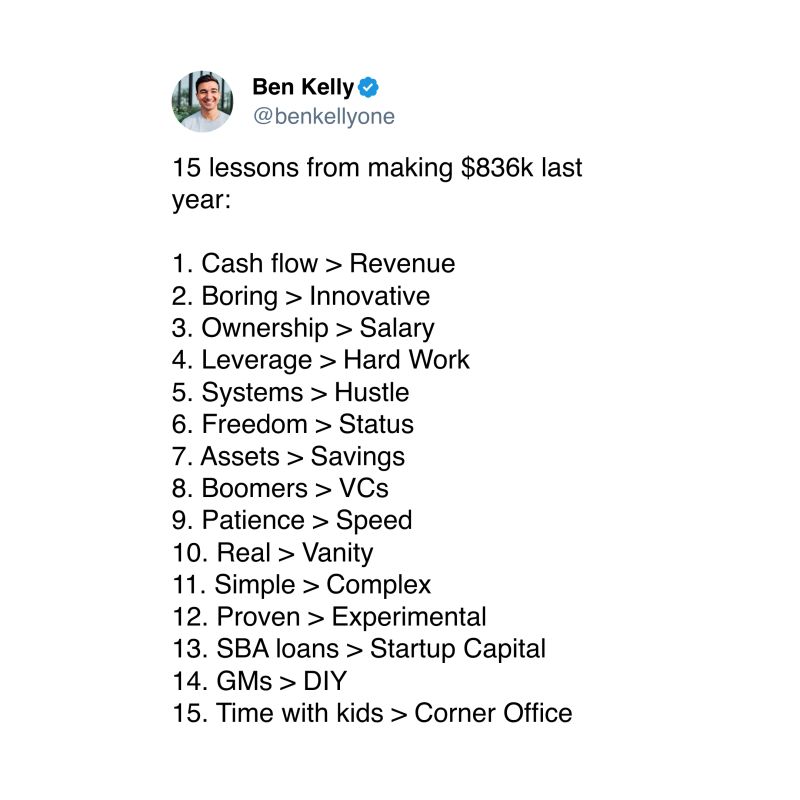Viewport: 800px width, 800px height.
Task: Select the "Cash flow > Revenue" line
Action: point(313,264)
